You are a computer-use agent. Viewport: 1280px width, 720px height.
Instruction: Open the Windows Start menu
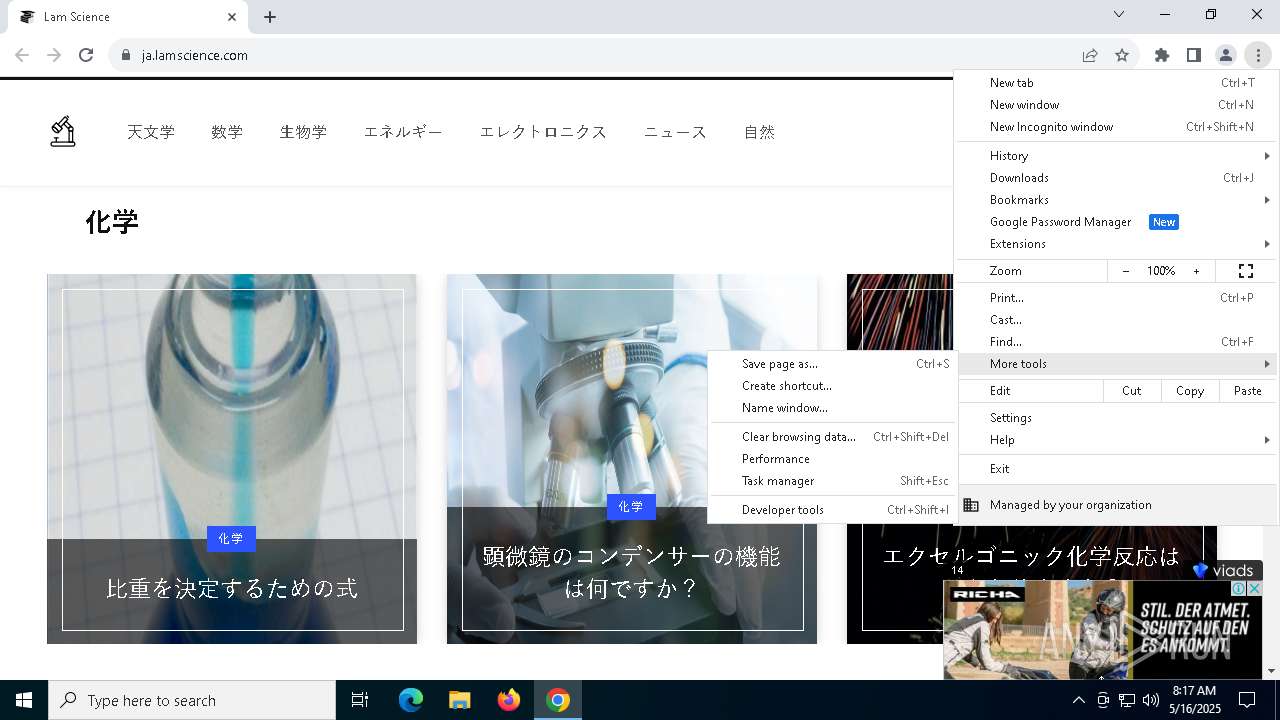click(x=24, y=700)
